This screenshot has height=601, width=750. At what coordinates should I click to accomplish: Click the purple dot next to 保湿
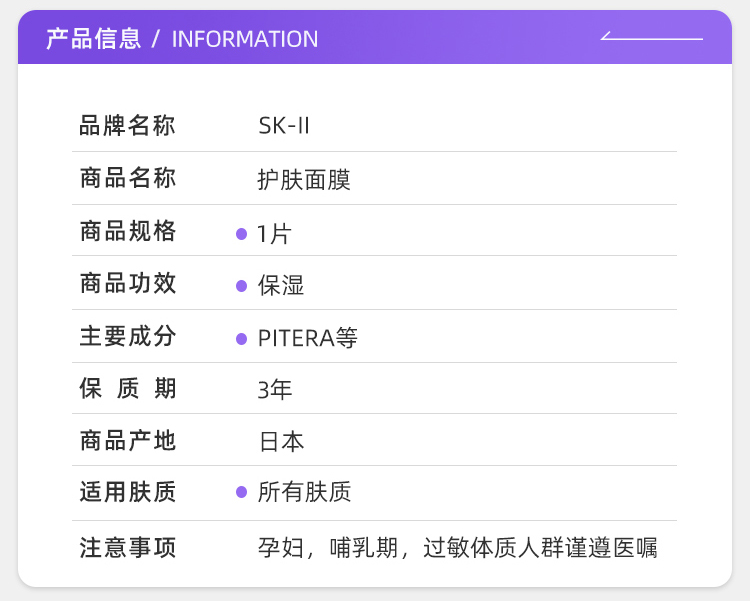pos(241,286)
